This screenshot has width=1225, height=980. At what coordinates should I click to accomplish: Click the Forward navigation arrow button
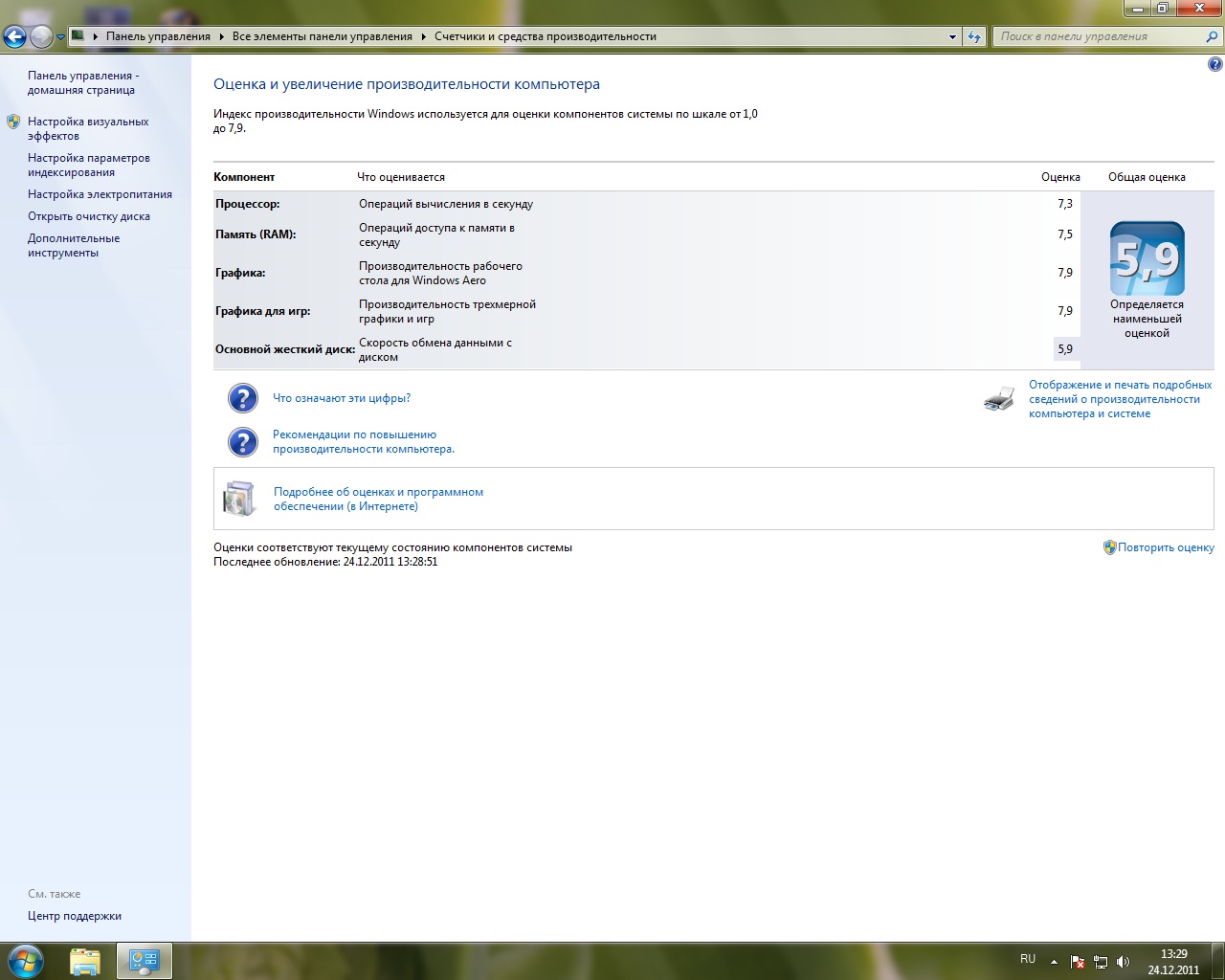[41, 36]
